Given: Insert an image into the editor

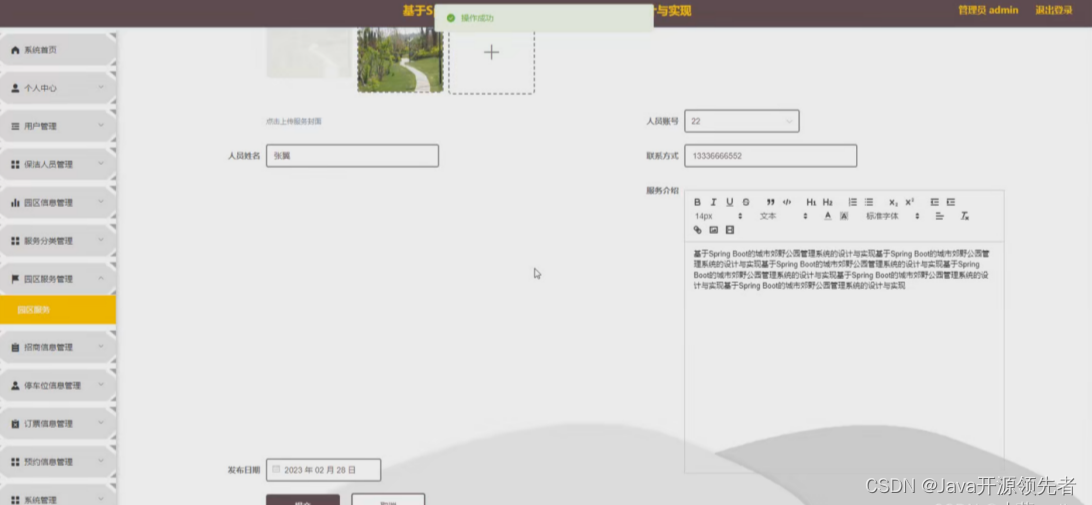Looking at the screenshot, I should pyautogui.click(x=713, y=230).
